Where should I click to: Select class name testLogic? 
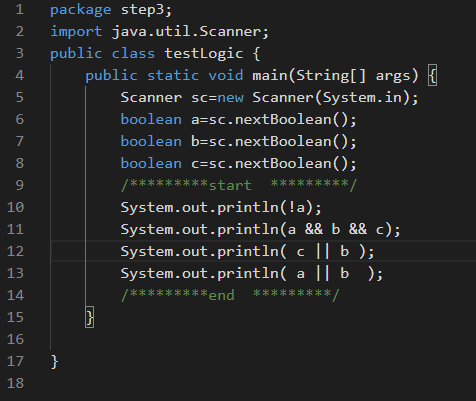click(204, 54)
